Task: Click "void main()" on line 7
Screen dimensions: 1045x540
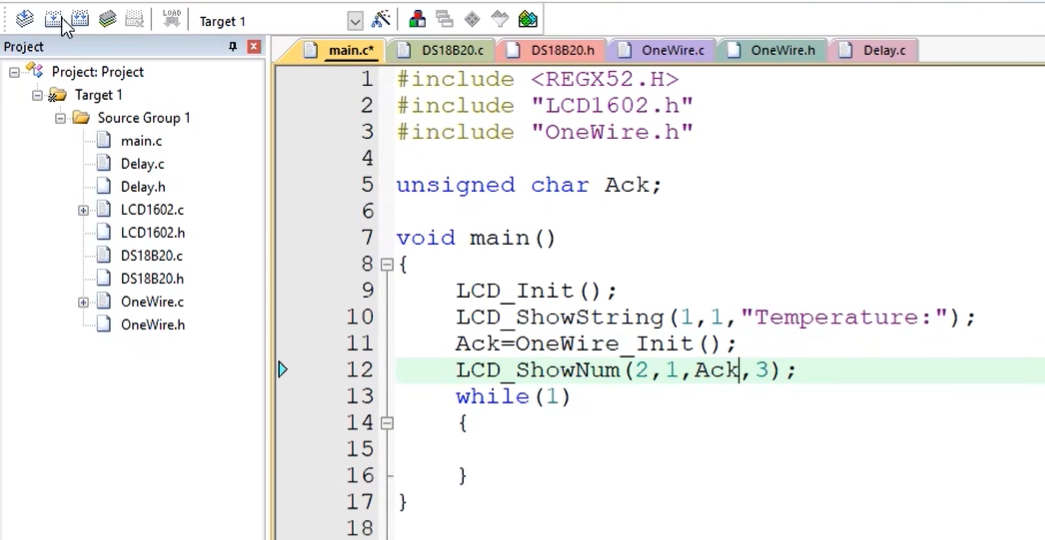Action: 477,238
